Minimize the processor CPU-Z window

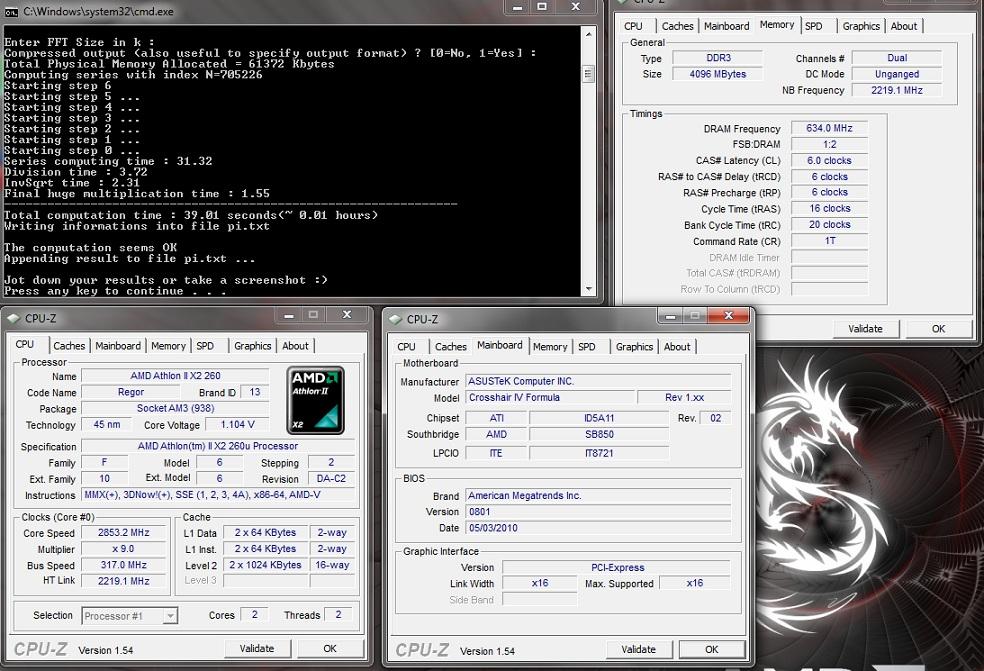click(x=289, y=315)
